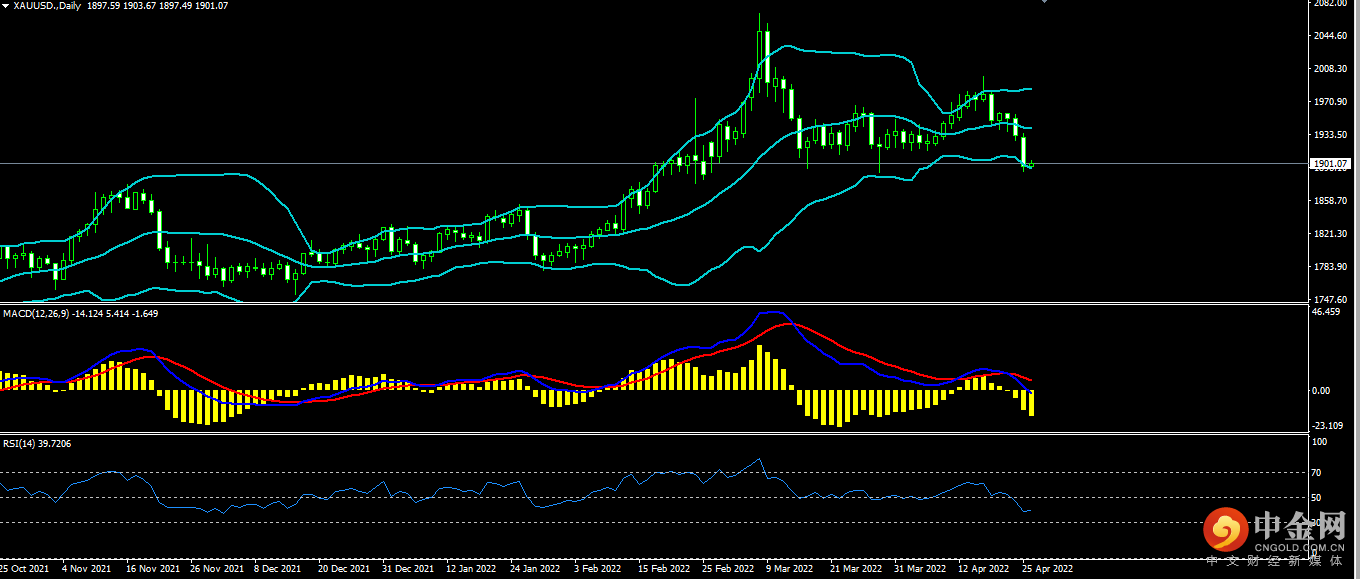Click the red MACD signal line peak
The height and width of the screenshot is (579, 1360).
[790, 323]
